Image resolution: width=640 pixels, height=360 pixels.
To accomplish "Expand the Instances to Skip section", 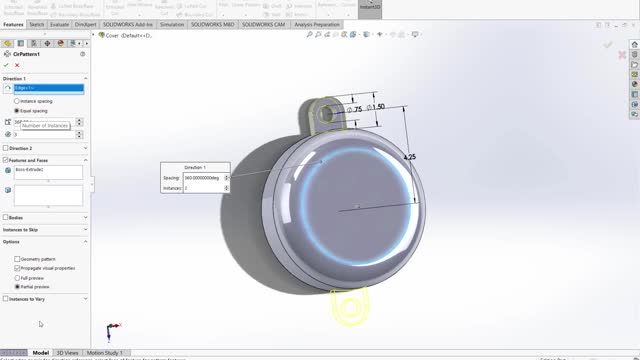I will coord(85,230).
